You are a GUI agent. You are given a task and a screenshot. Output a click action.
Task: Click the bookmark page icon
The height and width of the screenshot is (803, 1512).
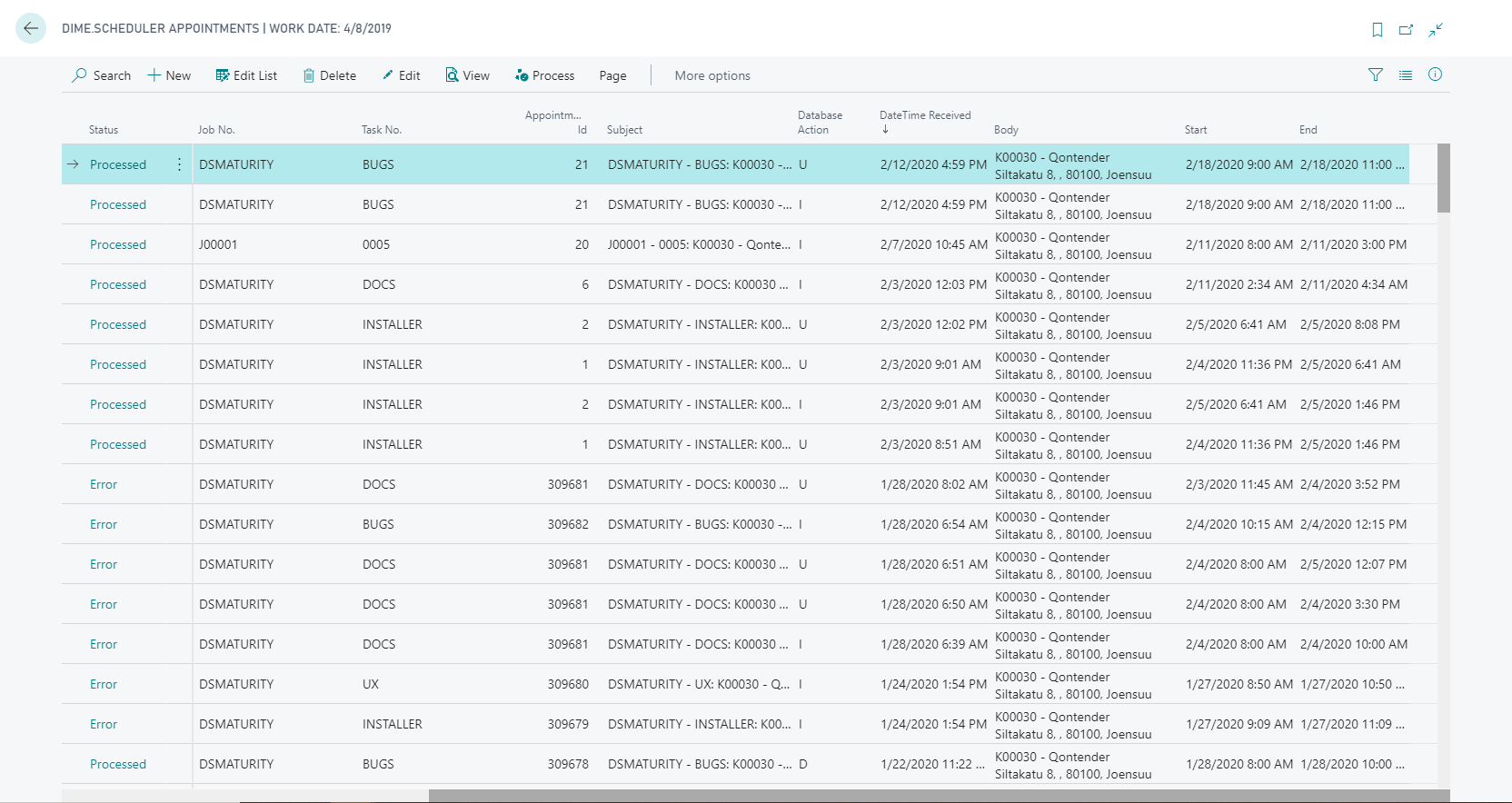click(1378, 30)
